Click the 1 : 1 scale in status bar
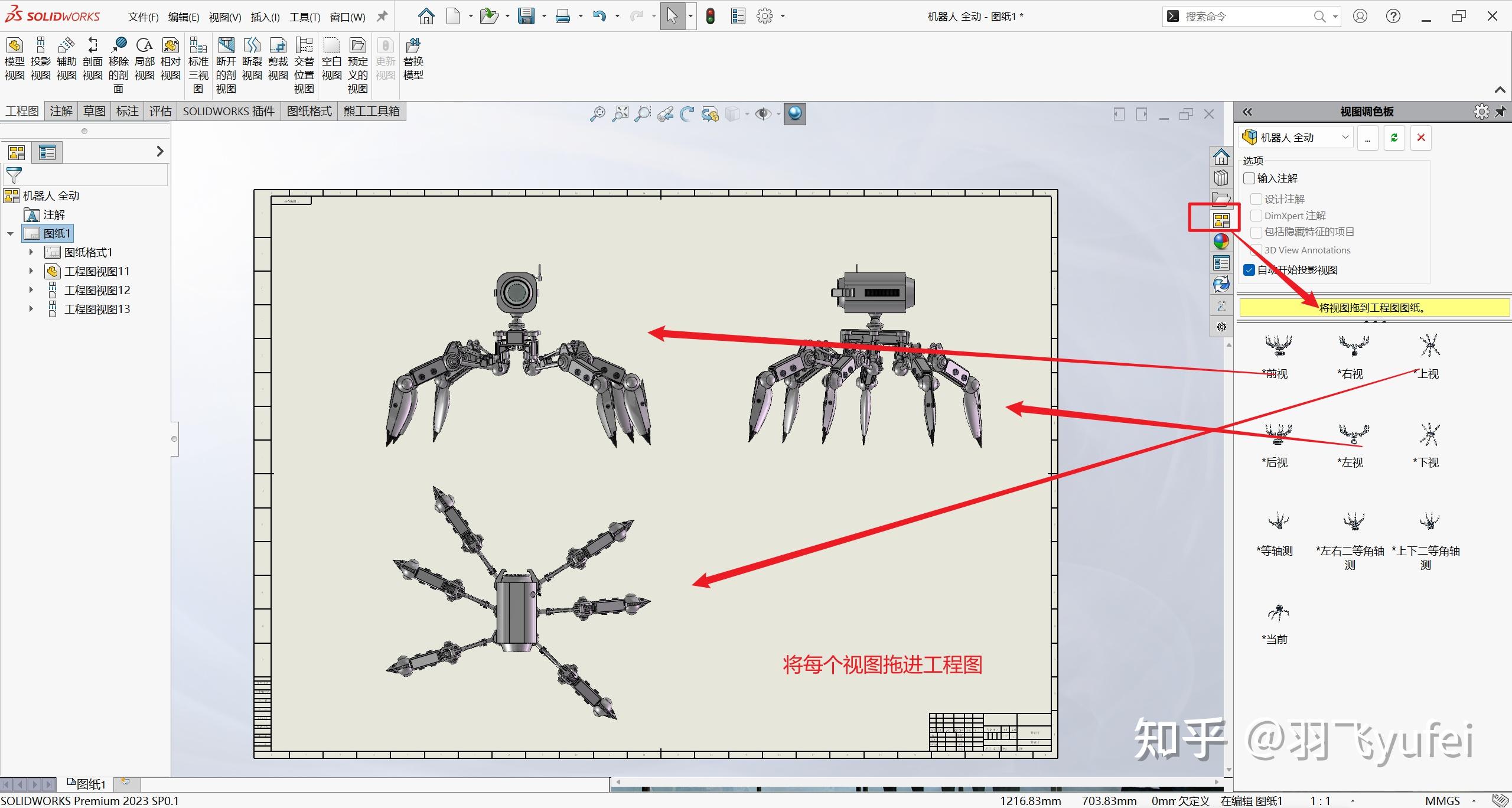This screenshot has height=808, width=1512. [1320, 801]
